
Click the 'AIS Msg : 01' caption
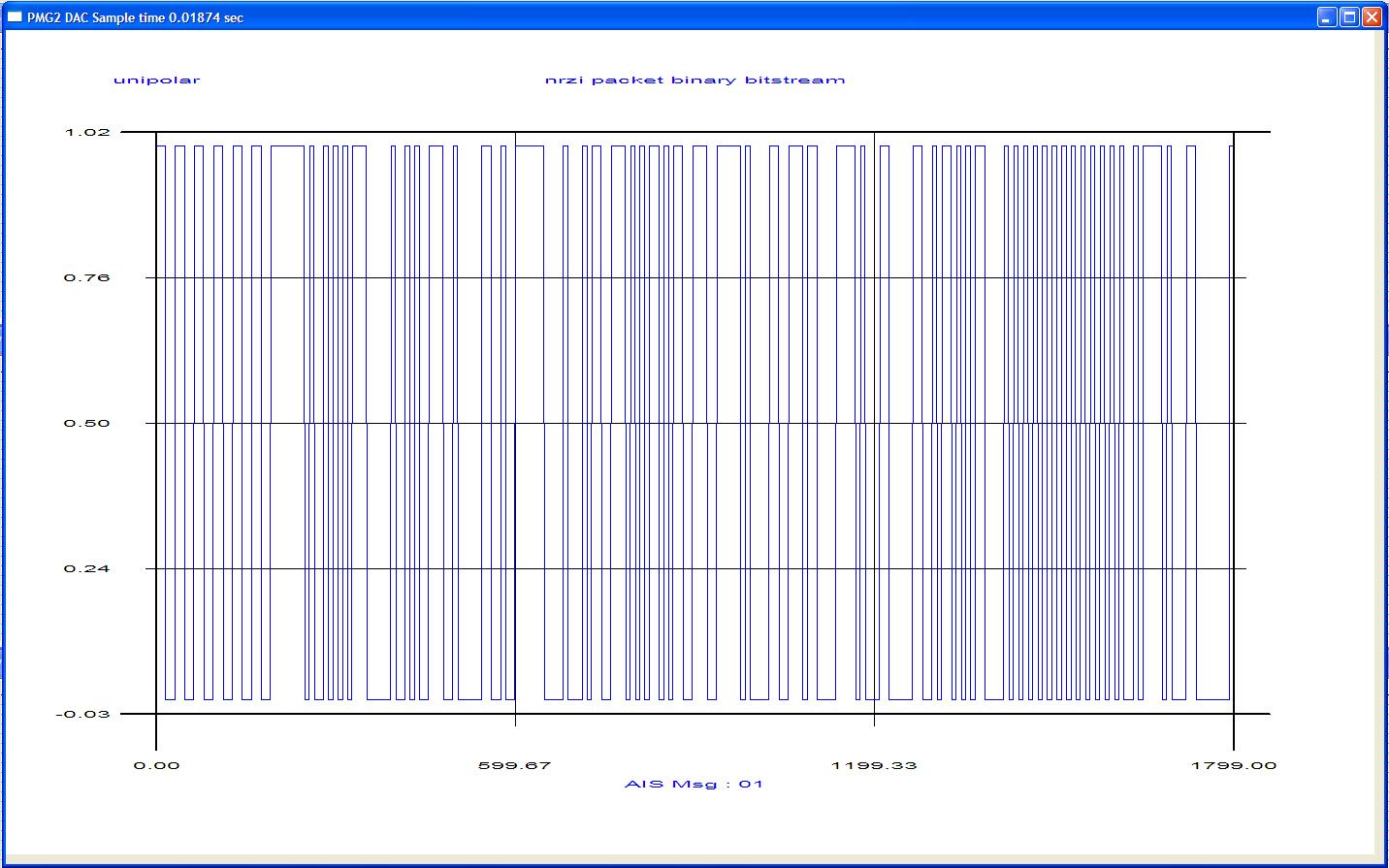coord(694,784)
